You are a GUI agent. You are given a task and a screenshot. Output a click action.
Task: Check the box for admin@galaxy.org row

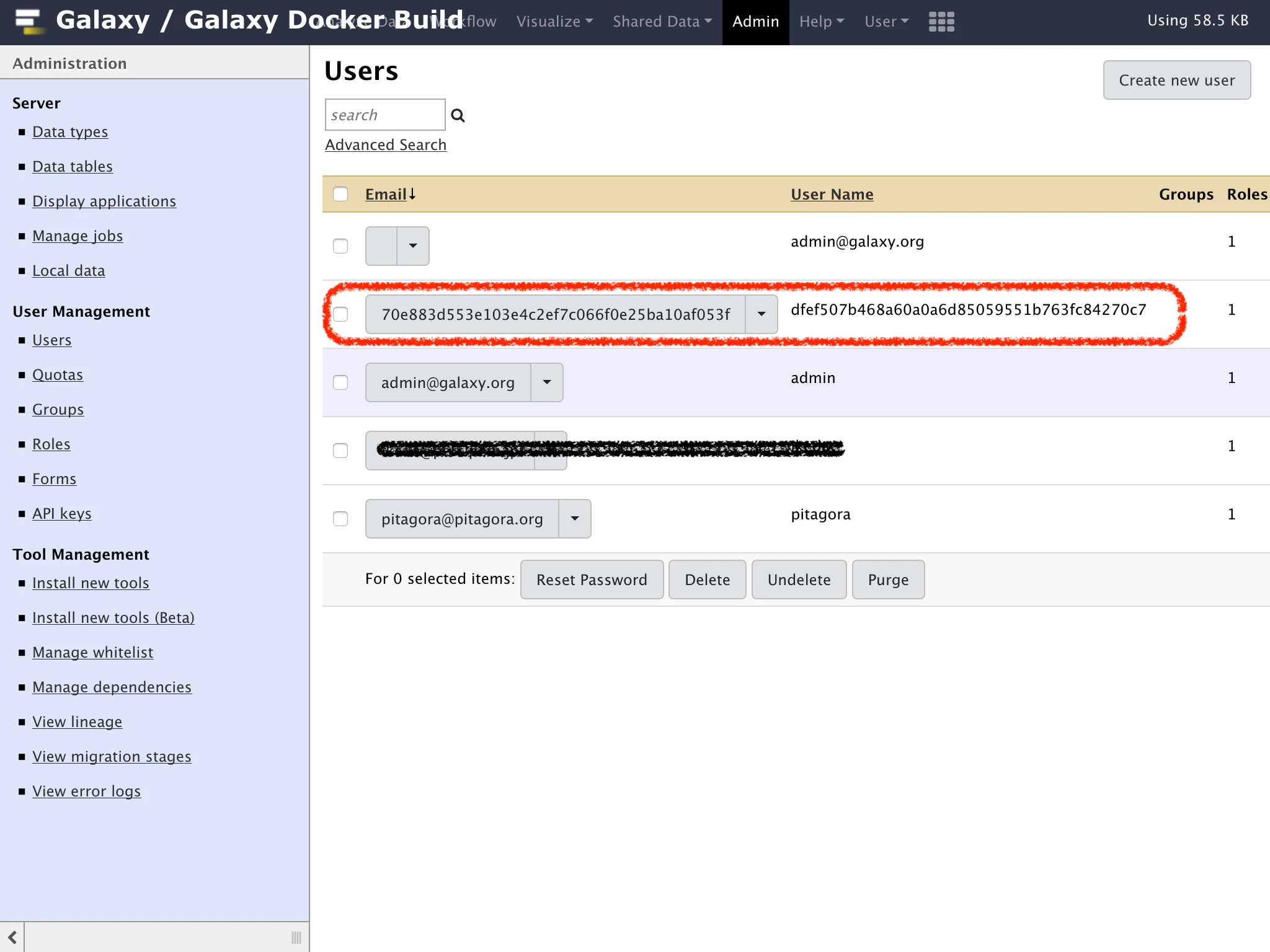[x=340, y=382]
